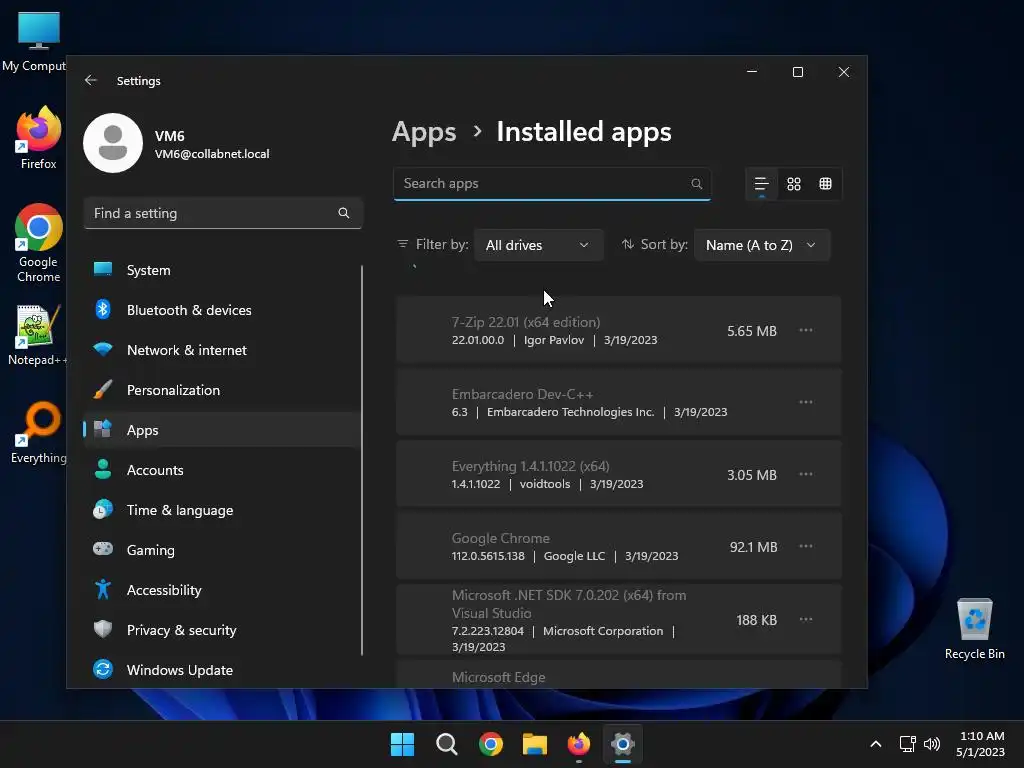Click the Time & language clock icon
The height and width of the screenshot is (768, 1024).
[x=103, y=509]
